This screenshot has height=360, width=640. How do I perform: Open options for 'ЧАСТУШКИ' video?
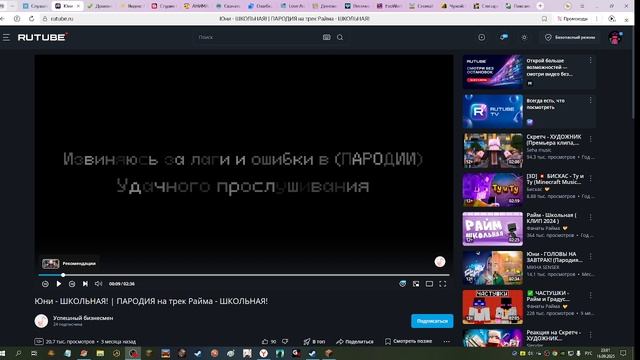click(x=591, y=295)
